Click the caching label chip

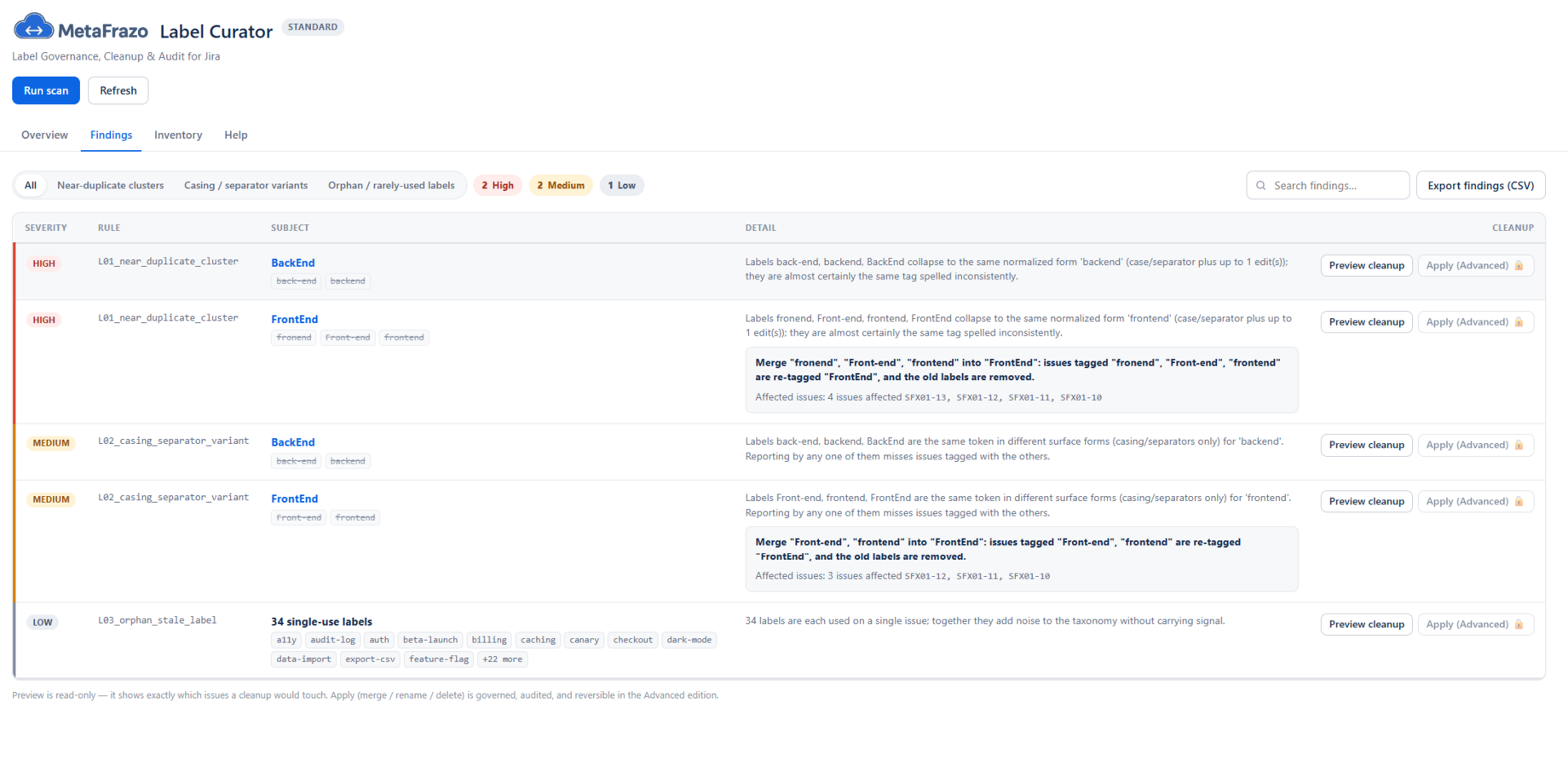coord(538,640)
